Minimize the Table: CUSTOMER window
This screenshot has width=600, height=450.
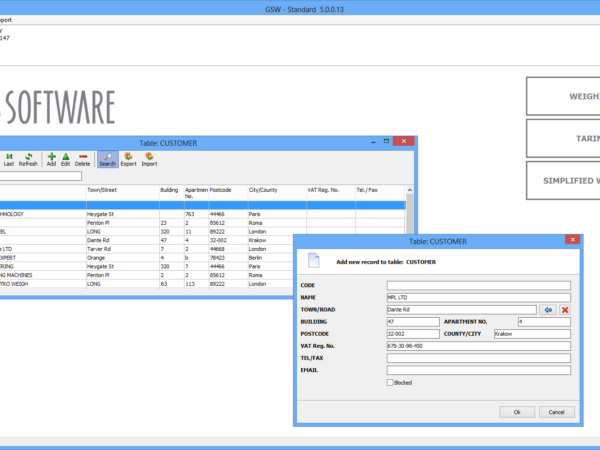(x=373, y=142)
